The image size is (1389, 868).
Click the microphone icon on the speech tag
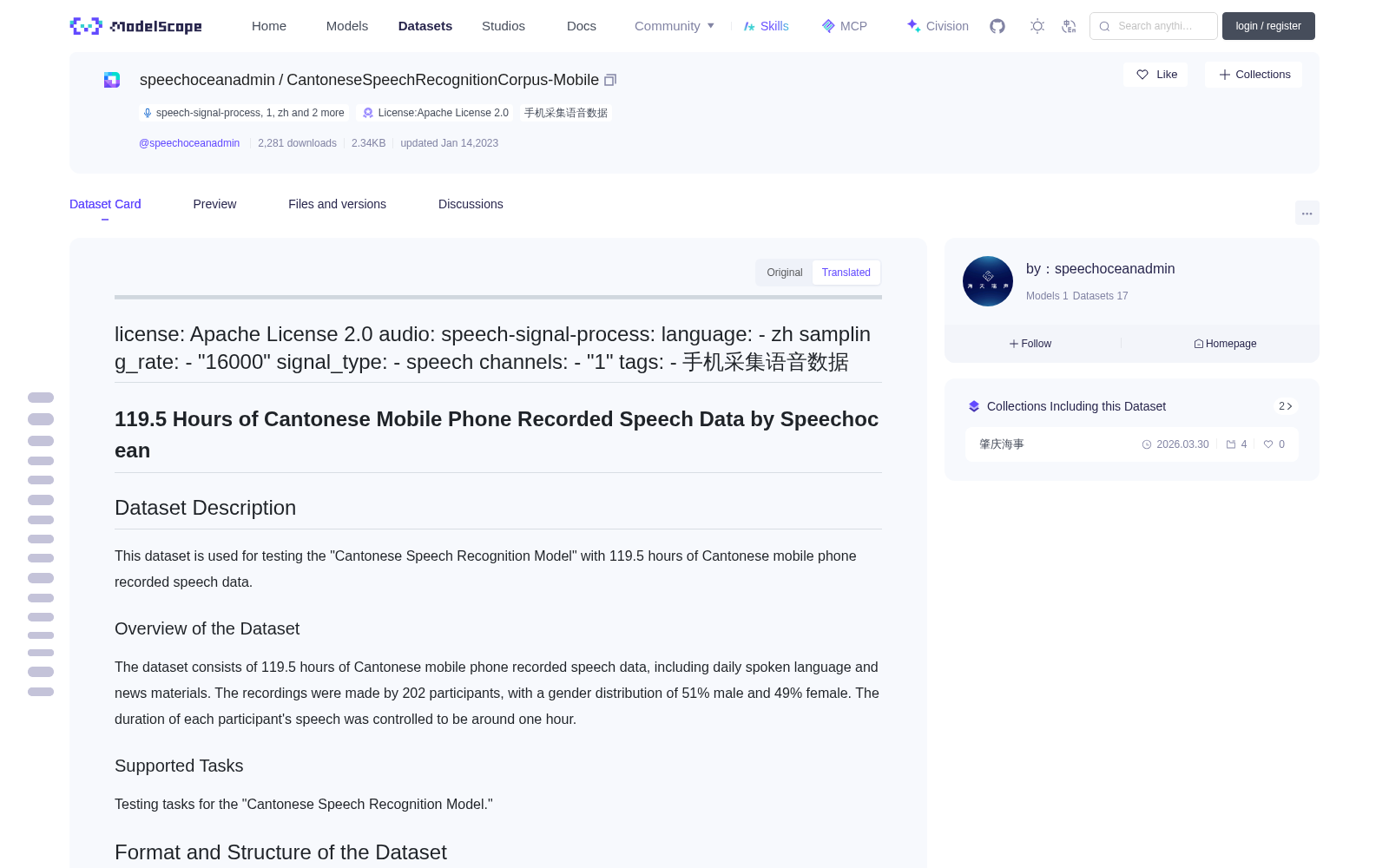click(148, 113)
